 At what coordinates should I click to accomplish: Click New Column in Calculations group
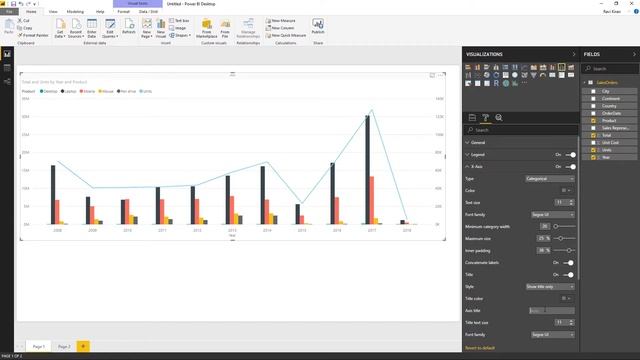(280, 28)
